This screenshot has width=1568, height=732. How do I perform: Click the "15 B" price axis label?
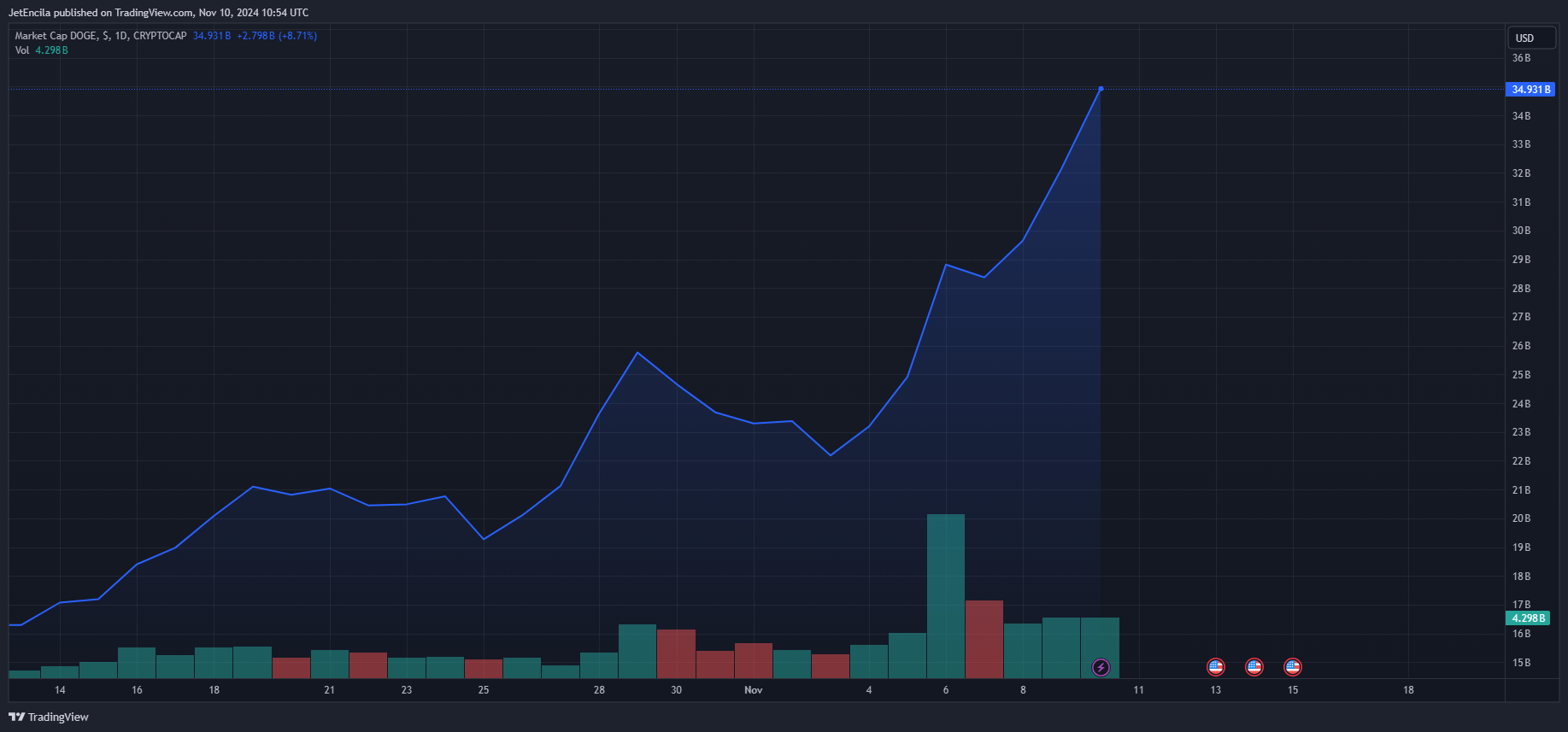[1522, 663]
